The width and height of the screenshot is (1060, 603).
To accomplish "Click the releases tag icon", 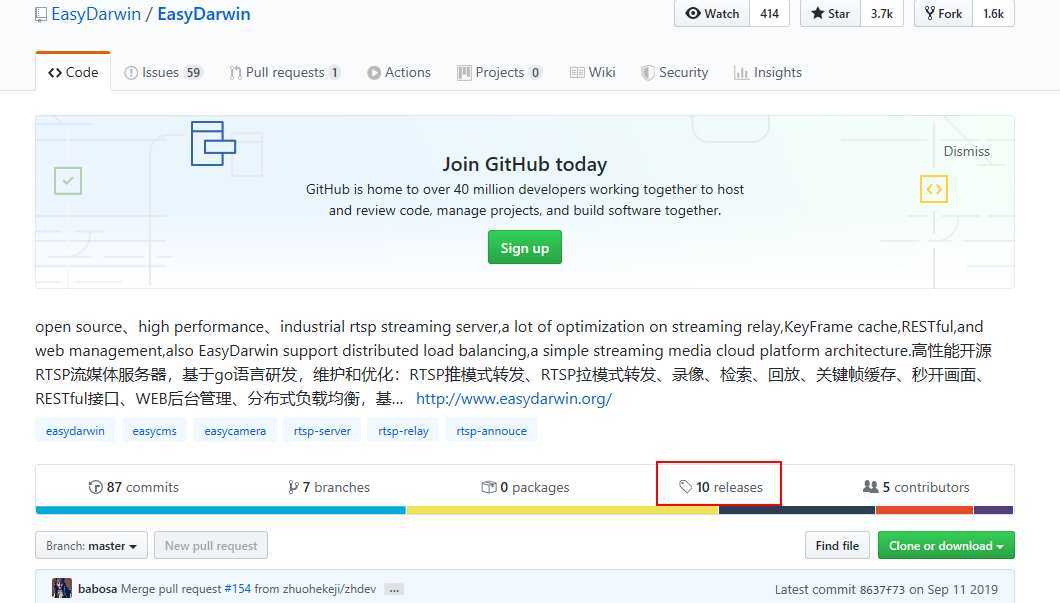I will coord(685,487).
